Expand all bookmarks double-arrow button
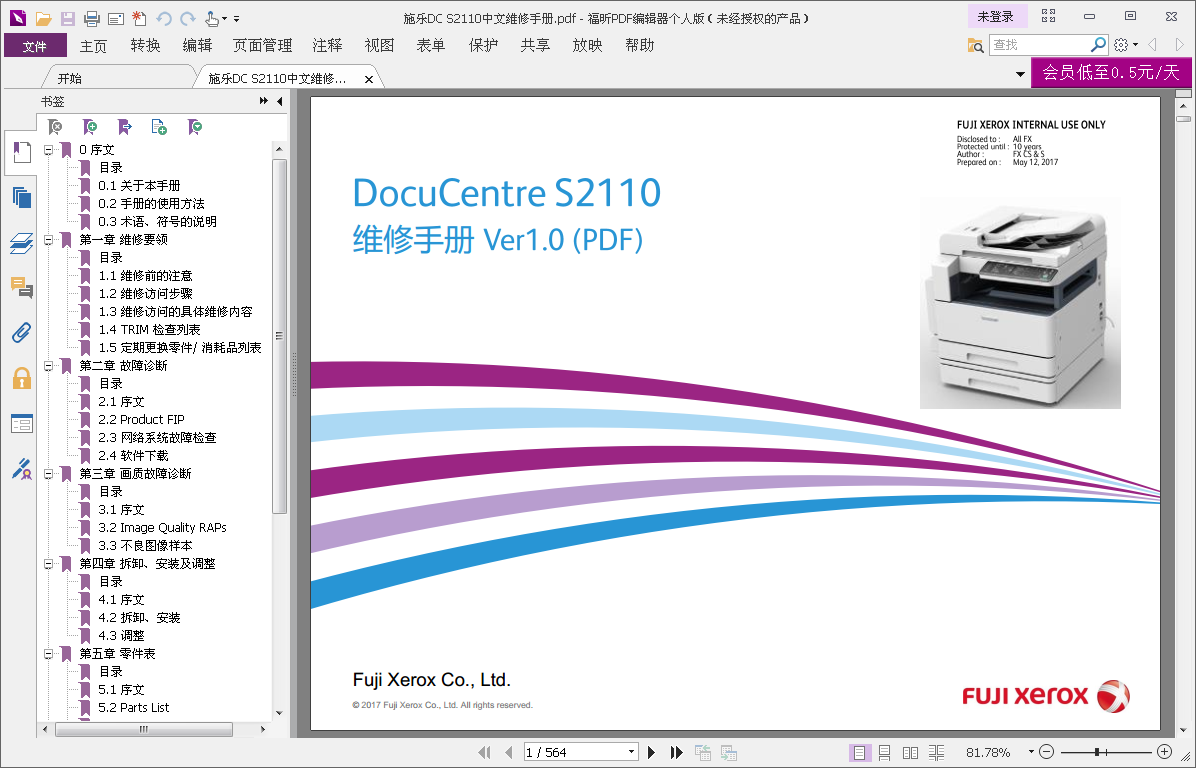The width and height of the screenshot is (1196, 768). point(264,101)
